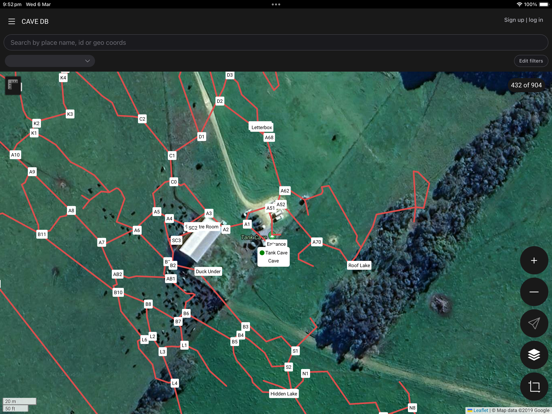Select station marker C2
The image size is (552, 414).
tap(142, 119)
